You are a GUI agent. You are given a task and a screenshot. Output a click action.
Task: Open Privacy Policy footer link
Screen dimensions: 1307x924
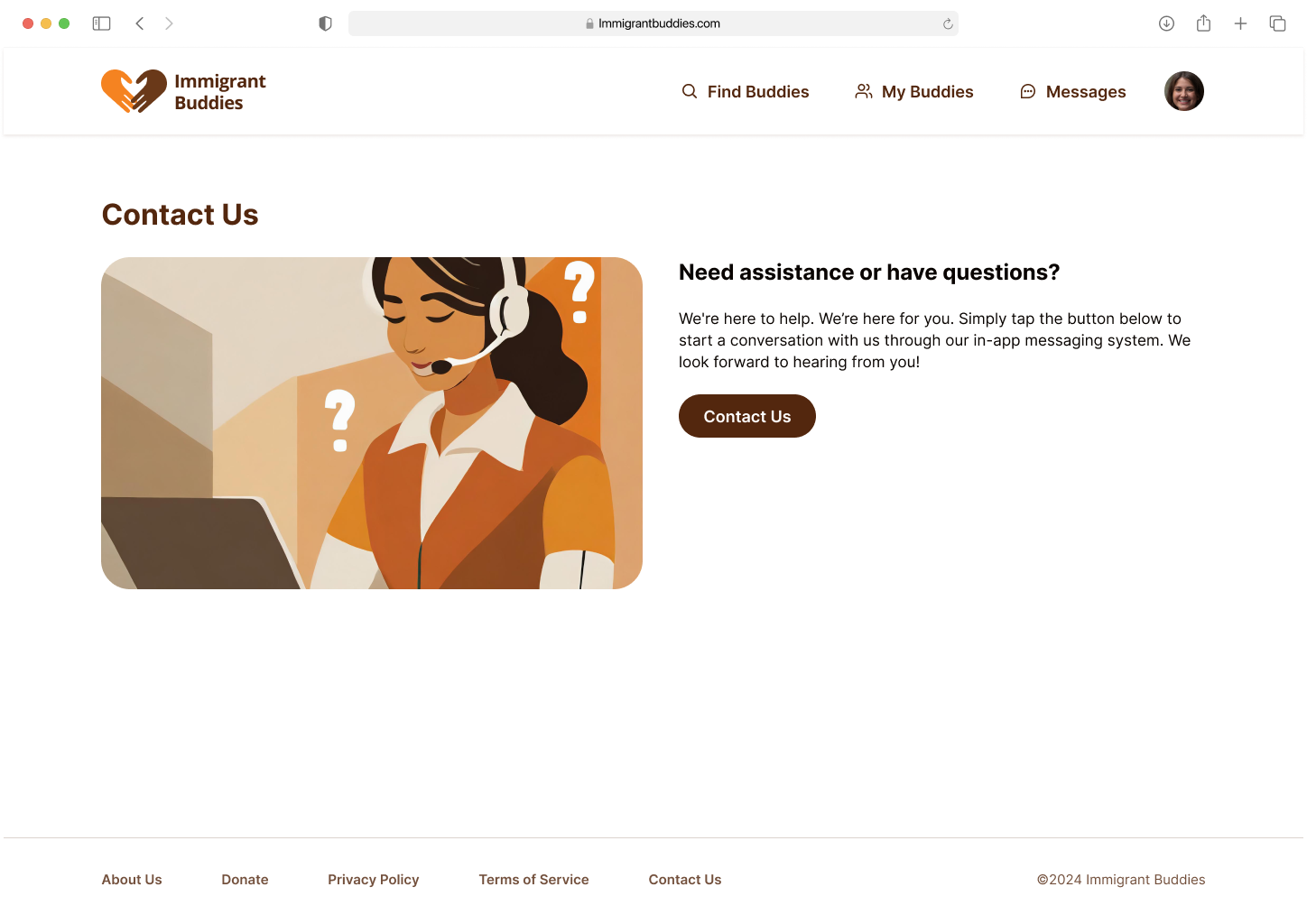374,880
